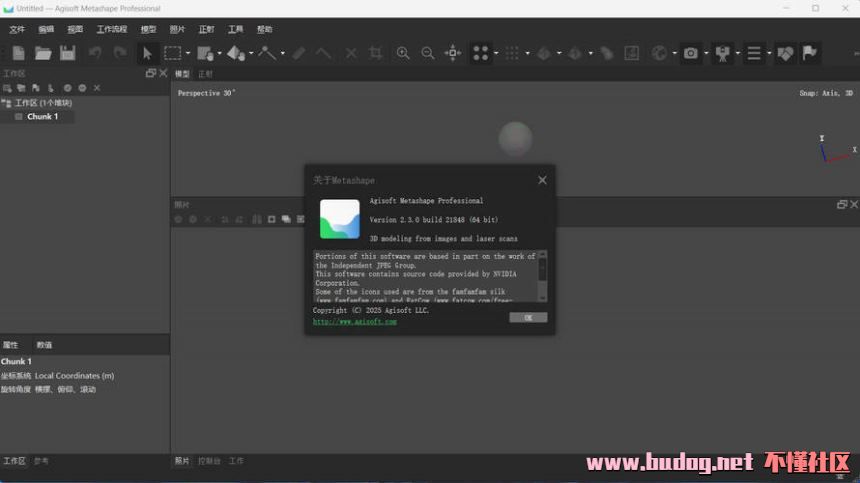Select the Navigation arrow pointer tool
Screen dimensions: 860x483
[x=147, y=53]
